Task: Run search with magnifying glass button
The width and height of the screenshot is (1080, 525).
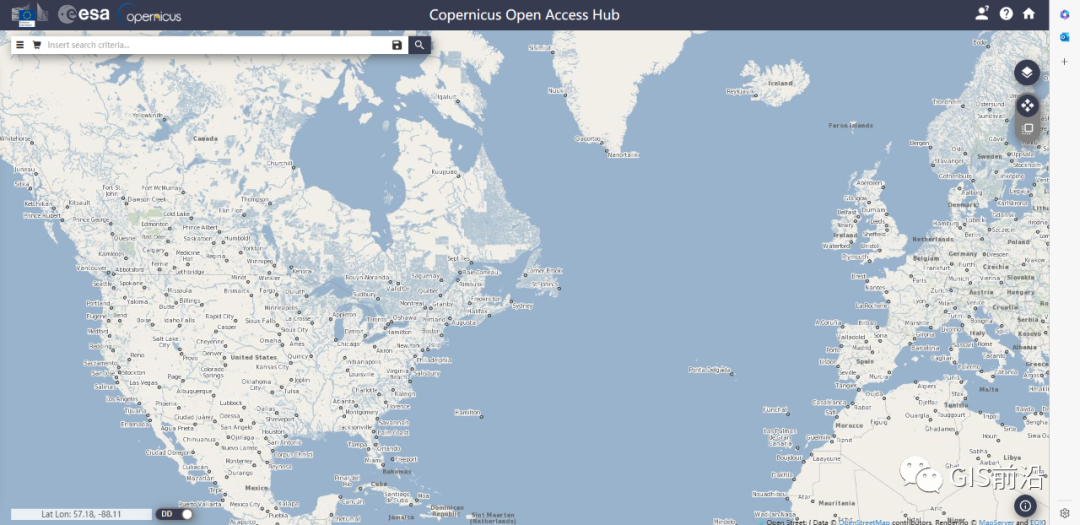Action: point(419,45)
